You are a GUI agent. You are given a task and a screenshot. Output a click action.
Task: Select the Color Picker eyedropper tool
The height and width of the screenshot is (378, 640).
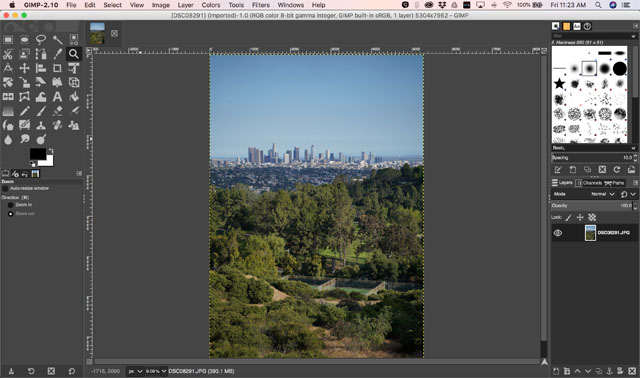click(58, 54)
